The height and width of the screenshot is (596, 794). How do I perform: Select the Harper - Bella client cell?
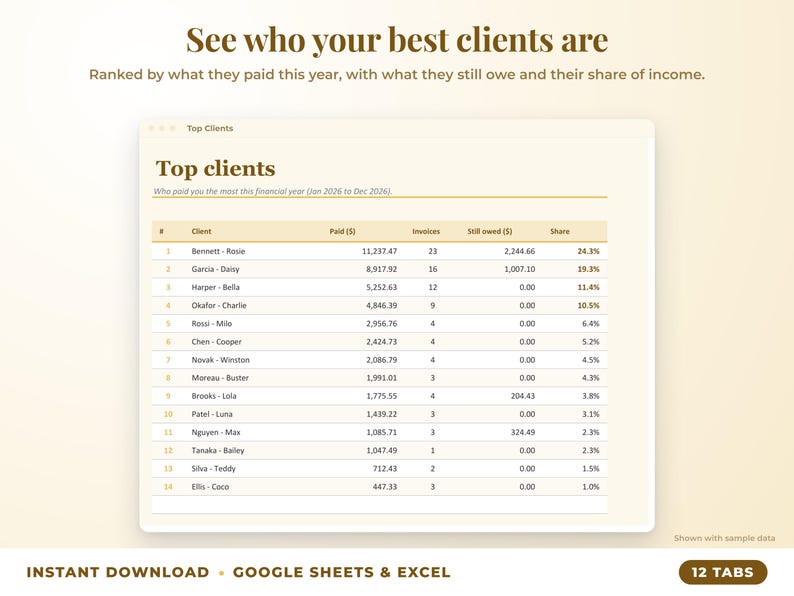(x=215, y=287)
